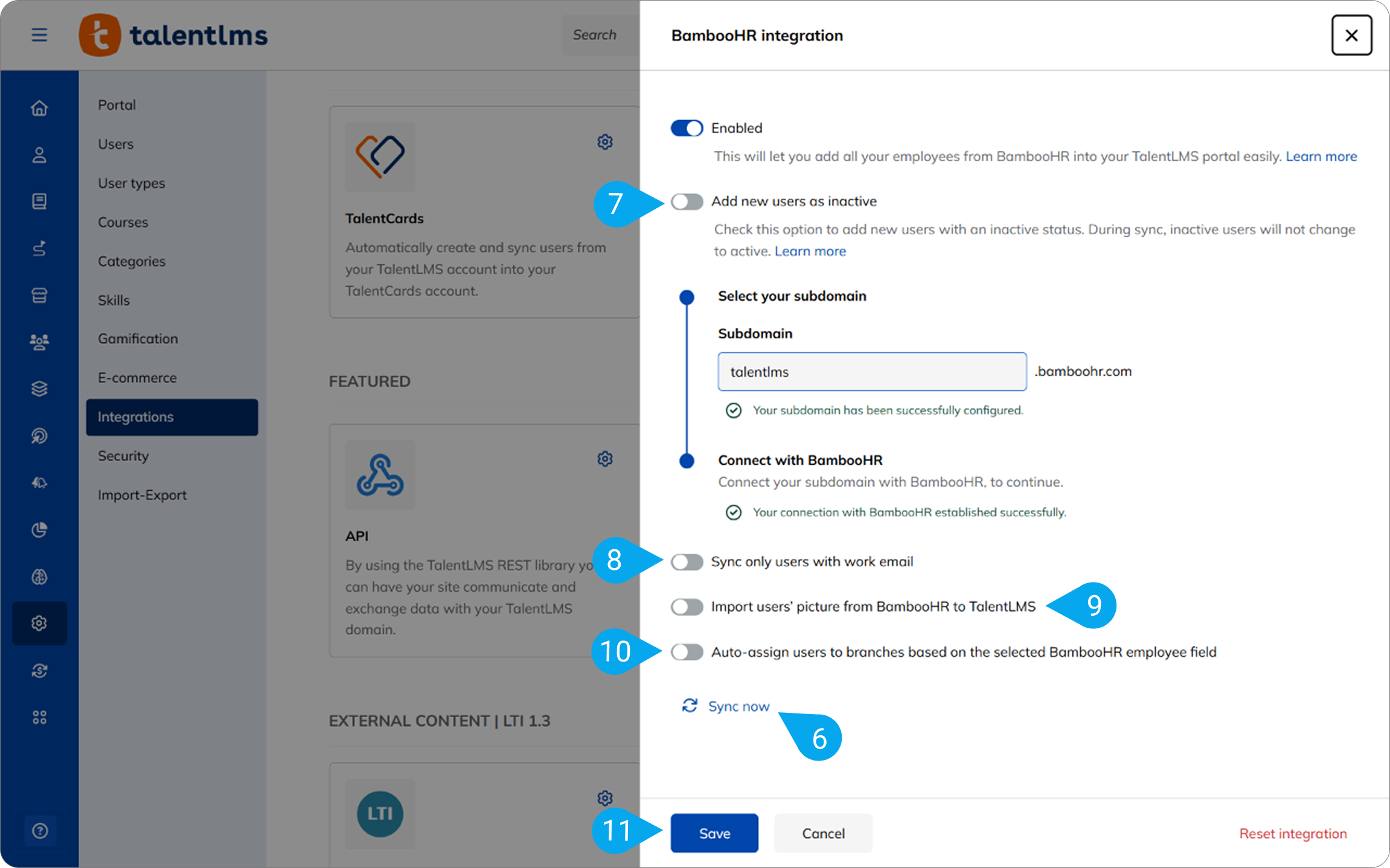Open the User types menu item
Viewport: 1390px width, 868px height.
tap(172, 183)
